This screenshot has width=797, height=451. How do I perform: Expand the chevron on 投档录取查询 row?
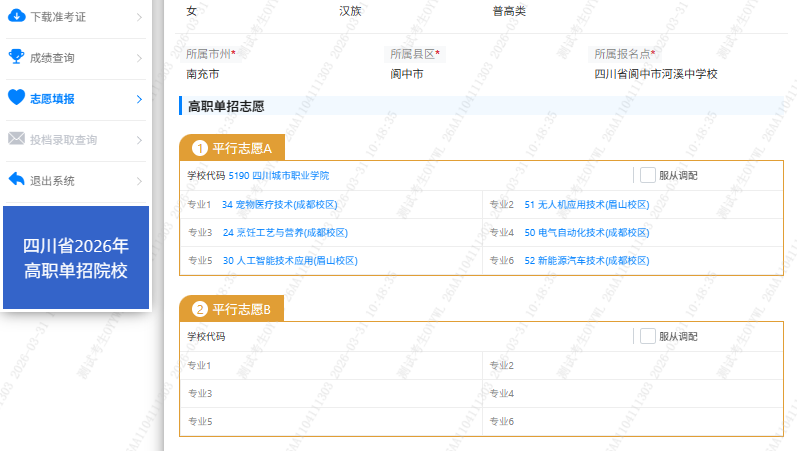point(139,140)
